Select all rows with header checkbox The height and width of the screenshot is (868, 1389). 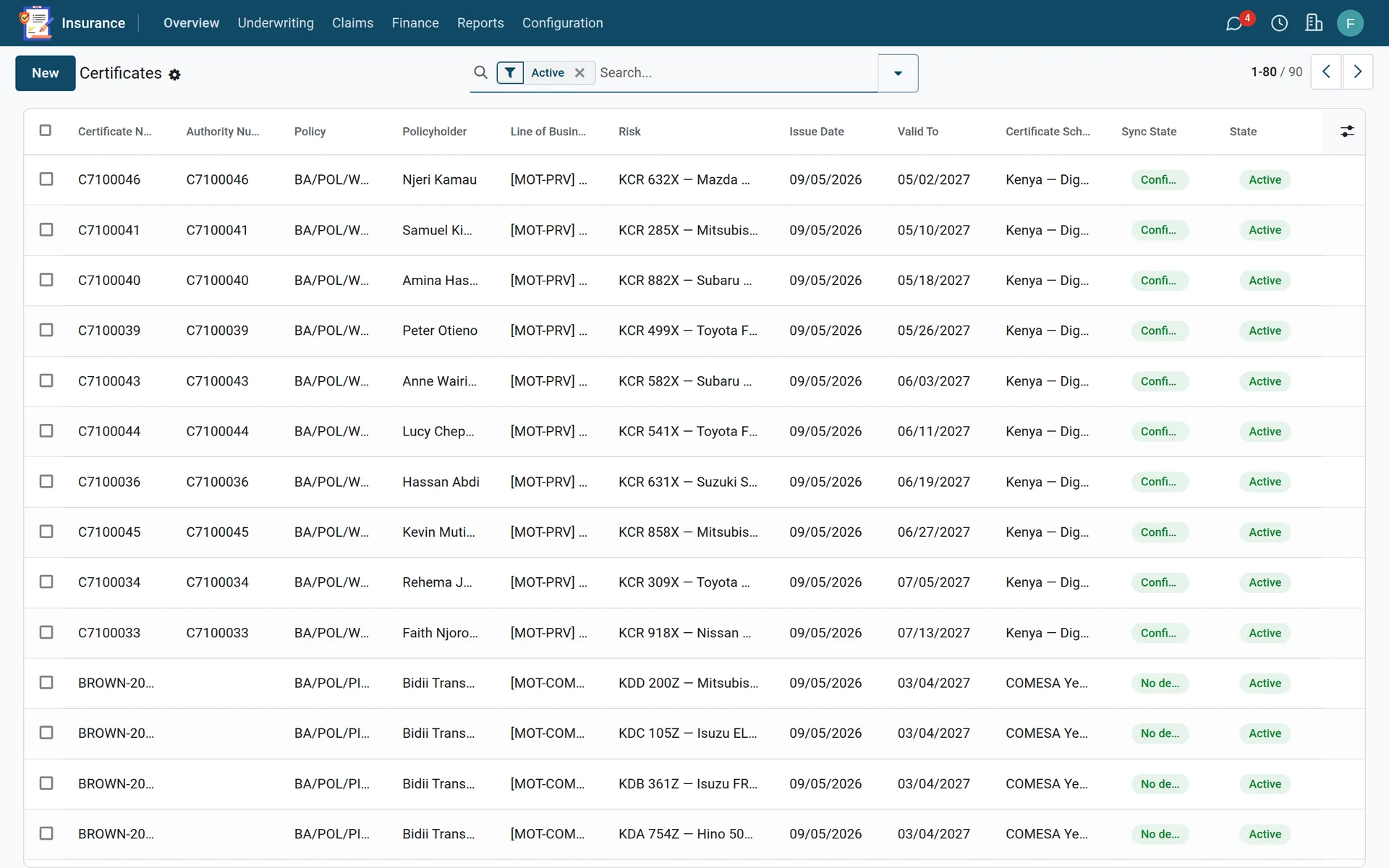pyautogui.click(x=46, y=130)
